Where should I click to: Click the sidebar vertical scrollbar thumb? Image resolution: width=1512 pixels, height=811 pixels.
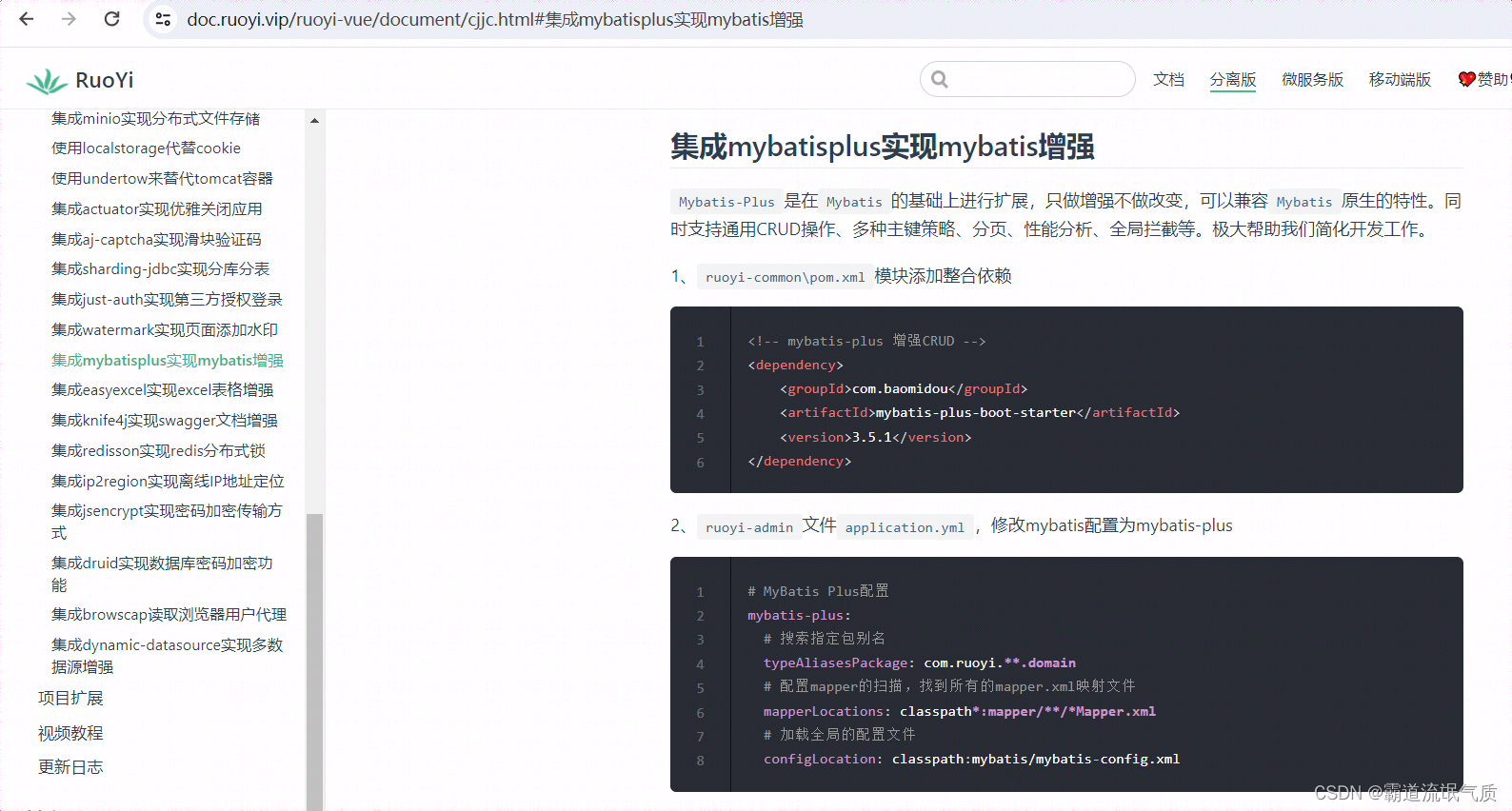[x=314, y=662]
